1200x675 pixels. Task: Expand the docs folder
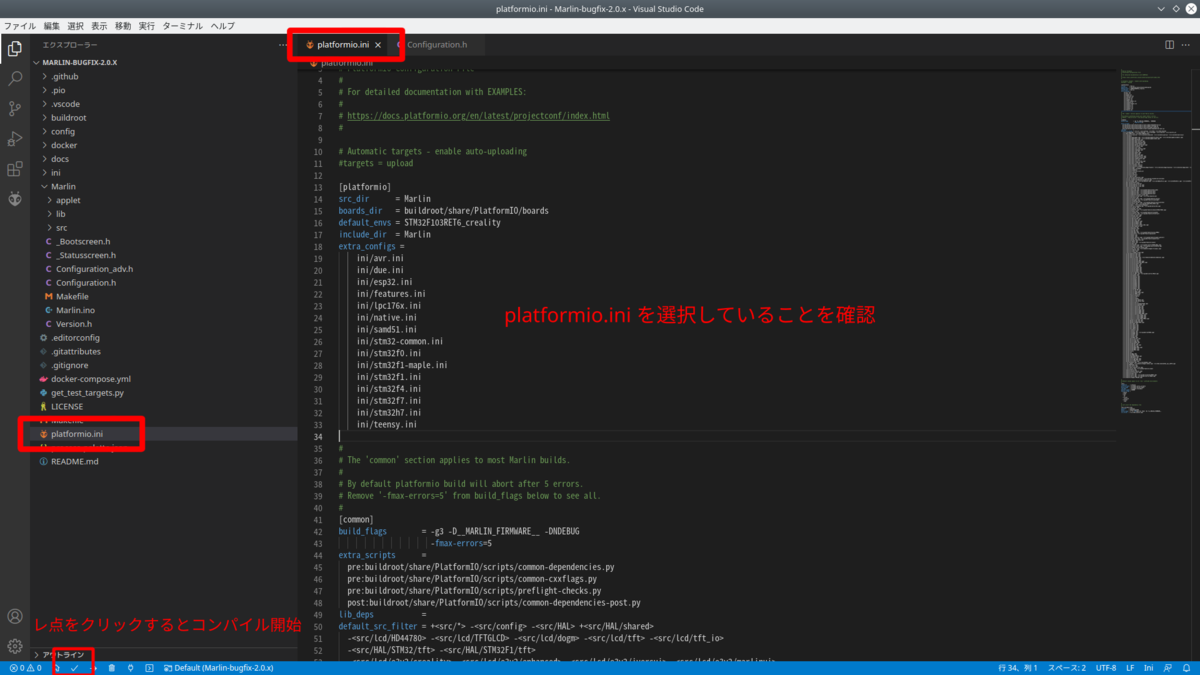tap(164, 159)
